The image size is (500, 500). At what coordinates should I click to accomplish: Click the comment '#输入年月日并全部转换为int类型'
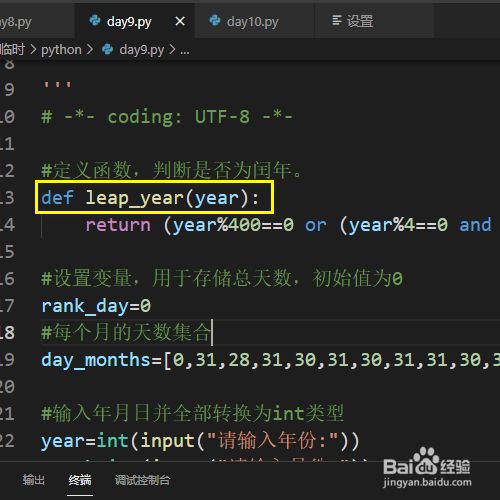point(192,413)
